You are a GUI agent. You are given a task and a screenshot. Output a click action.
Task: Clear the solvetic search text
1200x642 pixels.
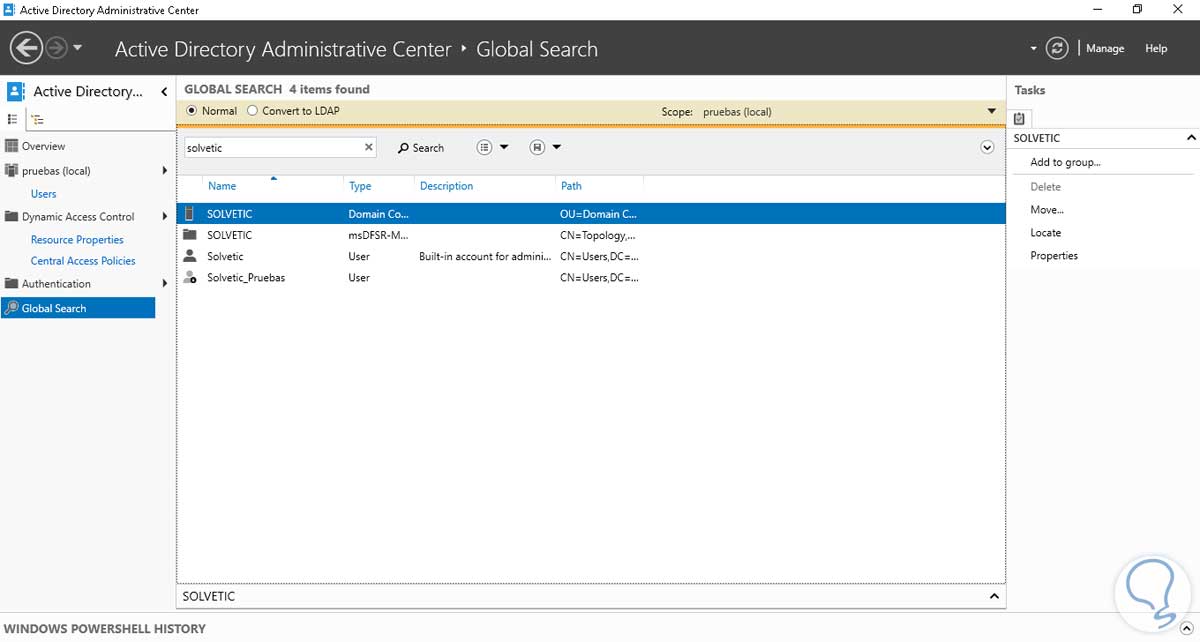tap(368, 147)
